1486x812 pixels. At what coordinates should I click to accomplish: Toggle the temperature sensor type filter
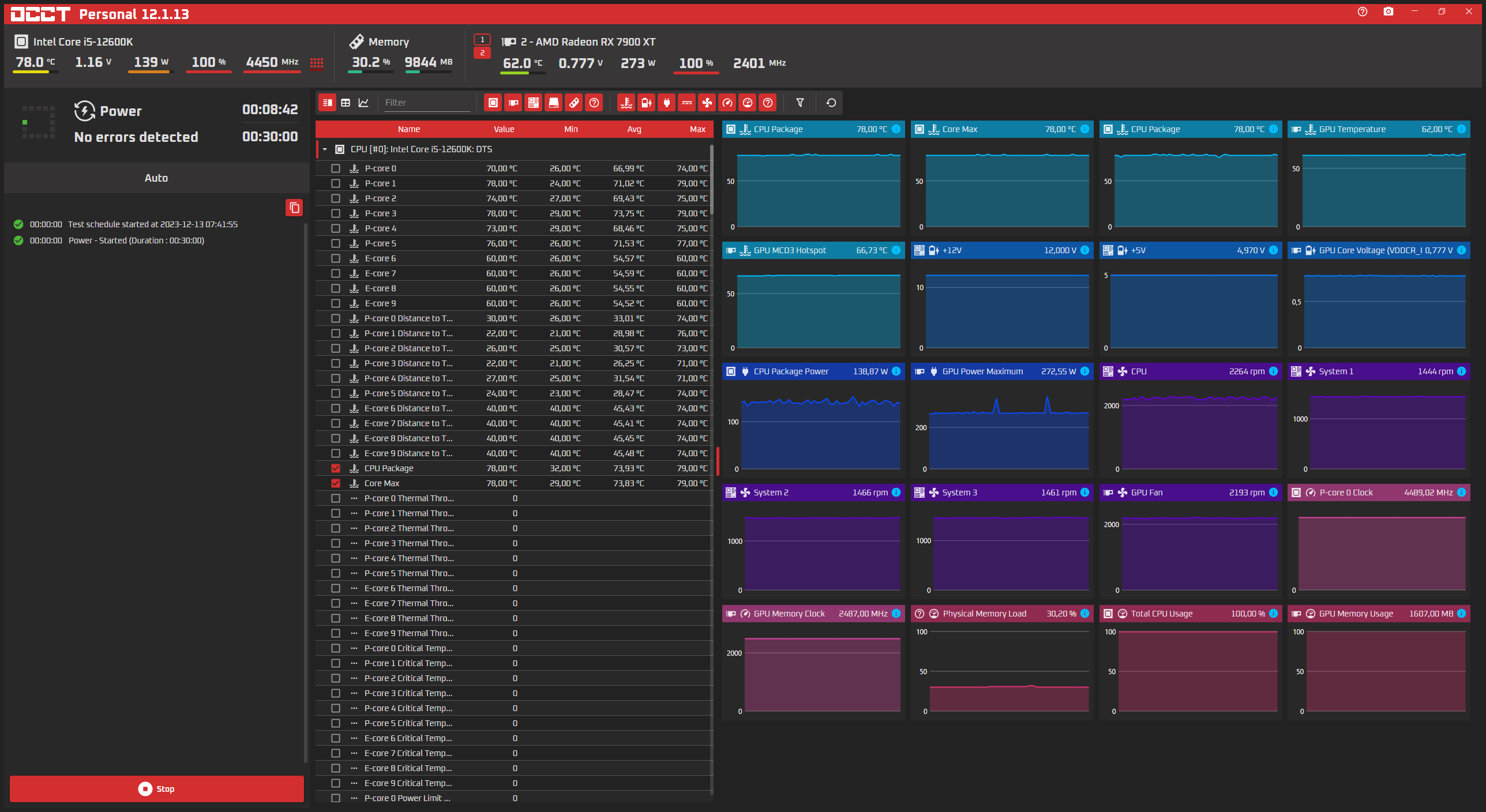[626, 103]
